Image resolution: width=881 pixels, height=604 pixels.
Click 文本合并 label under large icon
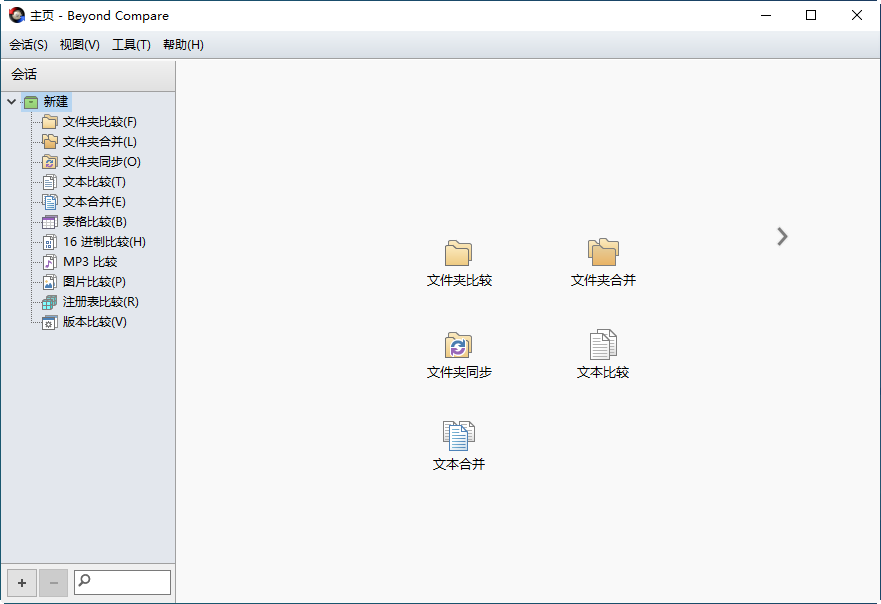point(459,464)
